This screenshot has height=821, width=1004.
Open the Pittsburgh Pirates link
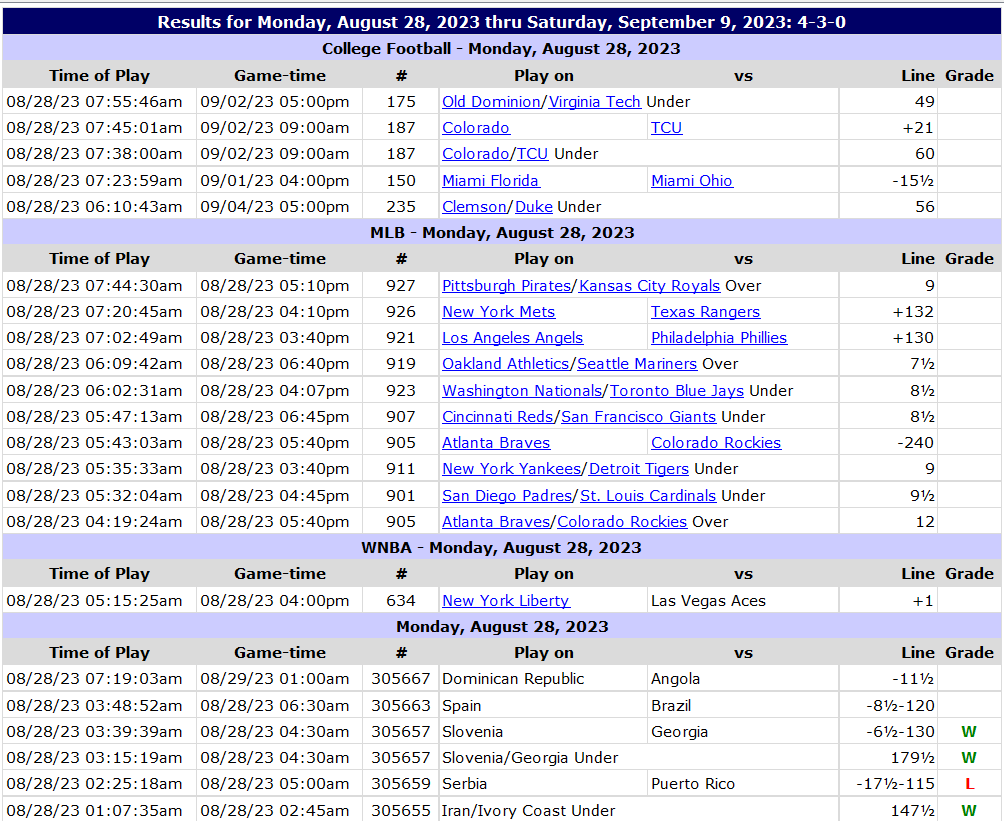506,286
